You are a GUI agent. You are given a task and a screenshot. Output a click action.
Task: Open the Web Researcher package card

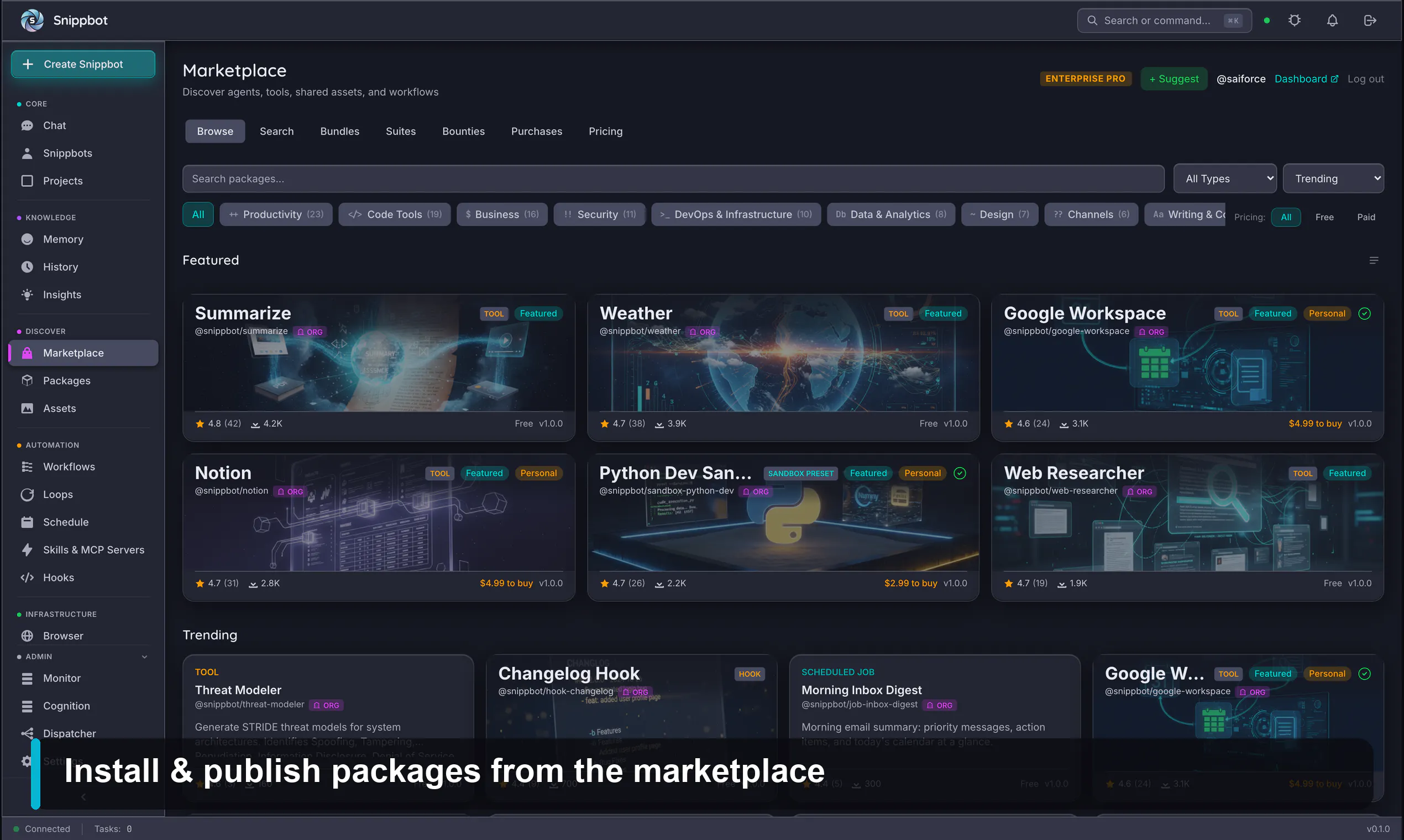click(x=1188, y=528)
